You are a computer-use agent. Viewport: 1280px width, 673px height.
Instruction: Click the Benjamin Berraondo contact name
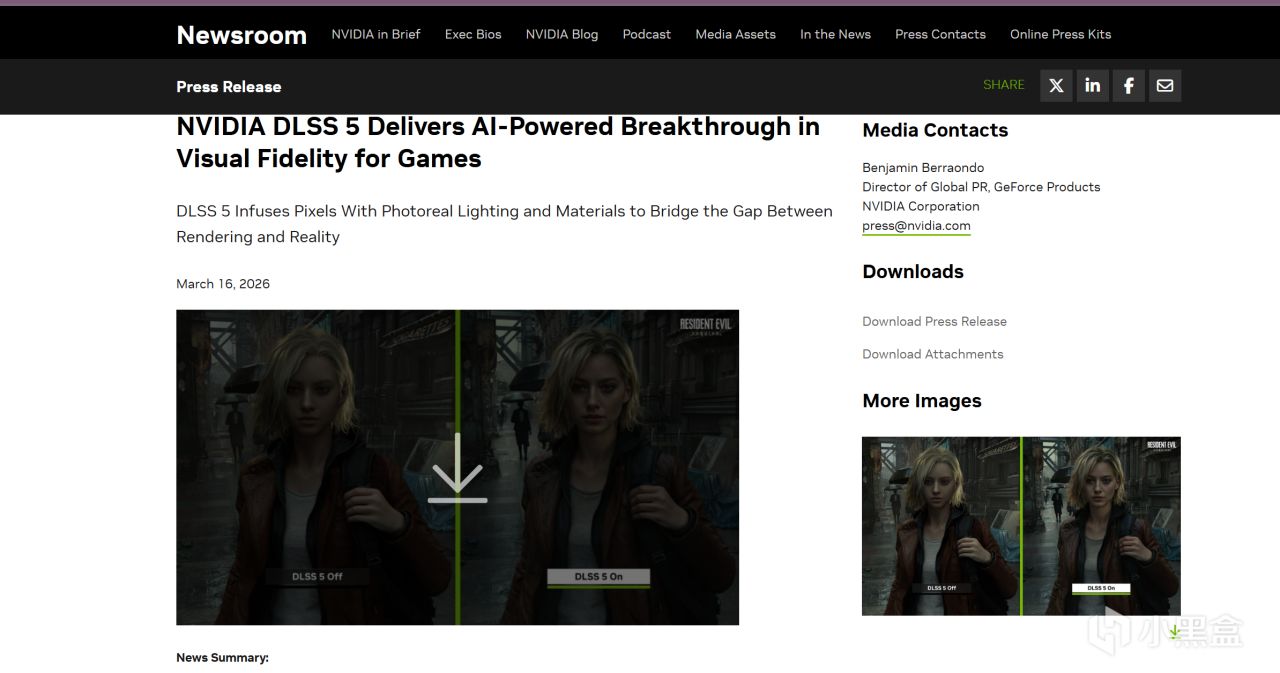(x=923, y=168)
